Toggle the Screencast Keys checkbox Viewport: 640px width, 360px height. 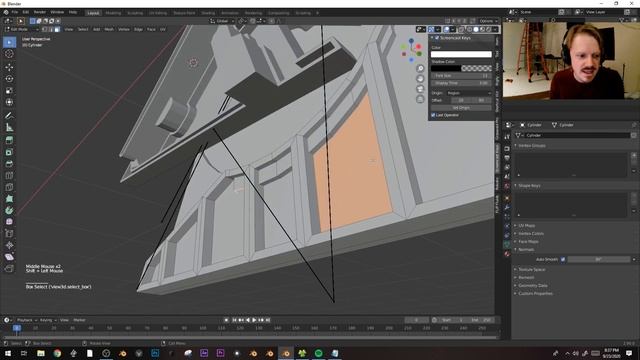pos(437,38)
